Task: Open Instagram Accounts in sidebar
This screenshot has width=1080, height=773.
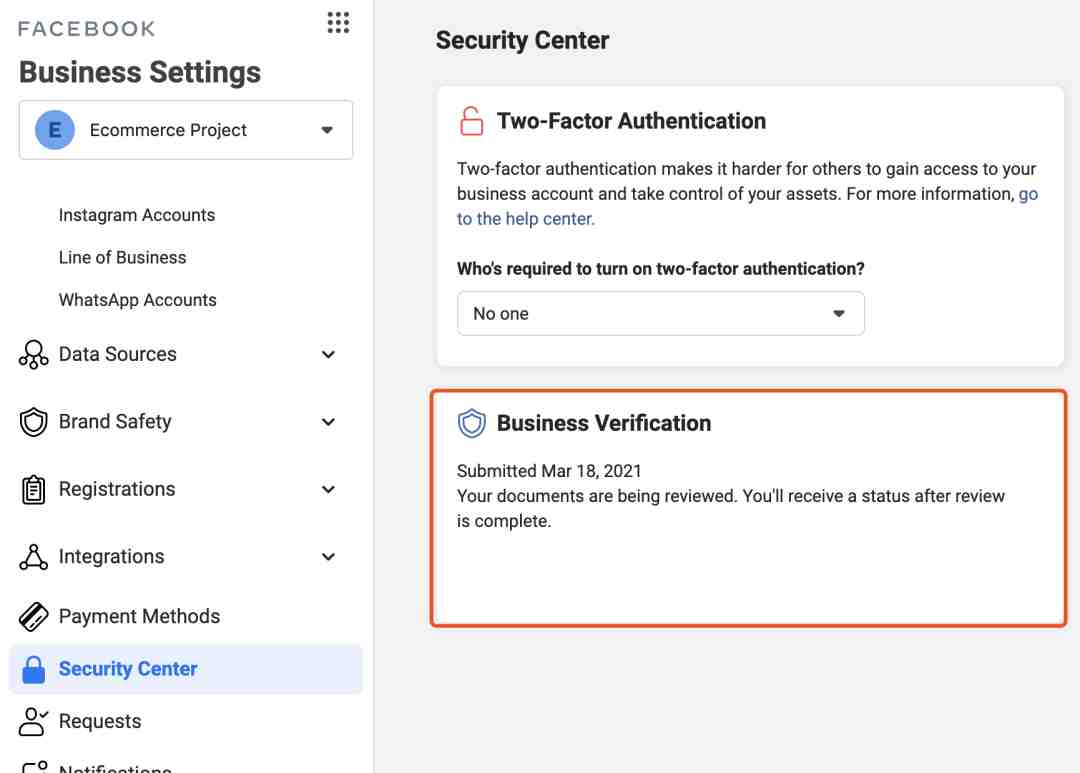Action: tap(137, 215)
